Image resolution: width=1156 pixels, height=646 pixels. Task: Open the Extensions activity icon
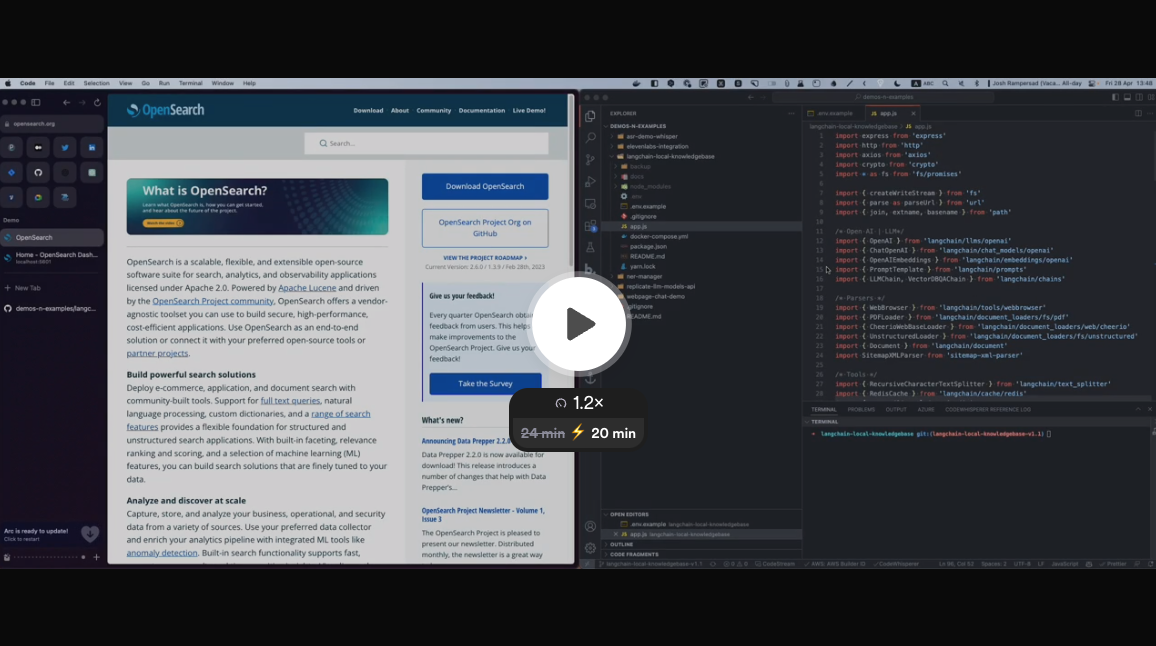(591, 226)
